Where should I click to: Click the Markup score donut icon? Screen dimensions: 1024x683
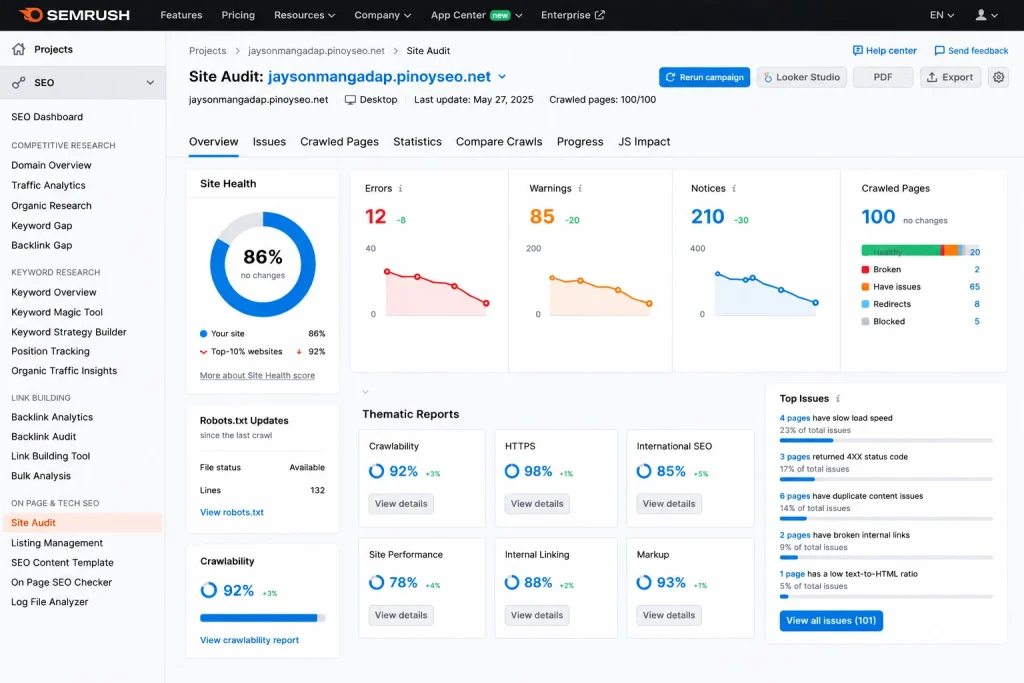644,582
